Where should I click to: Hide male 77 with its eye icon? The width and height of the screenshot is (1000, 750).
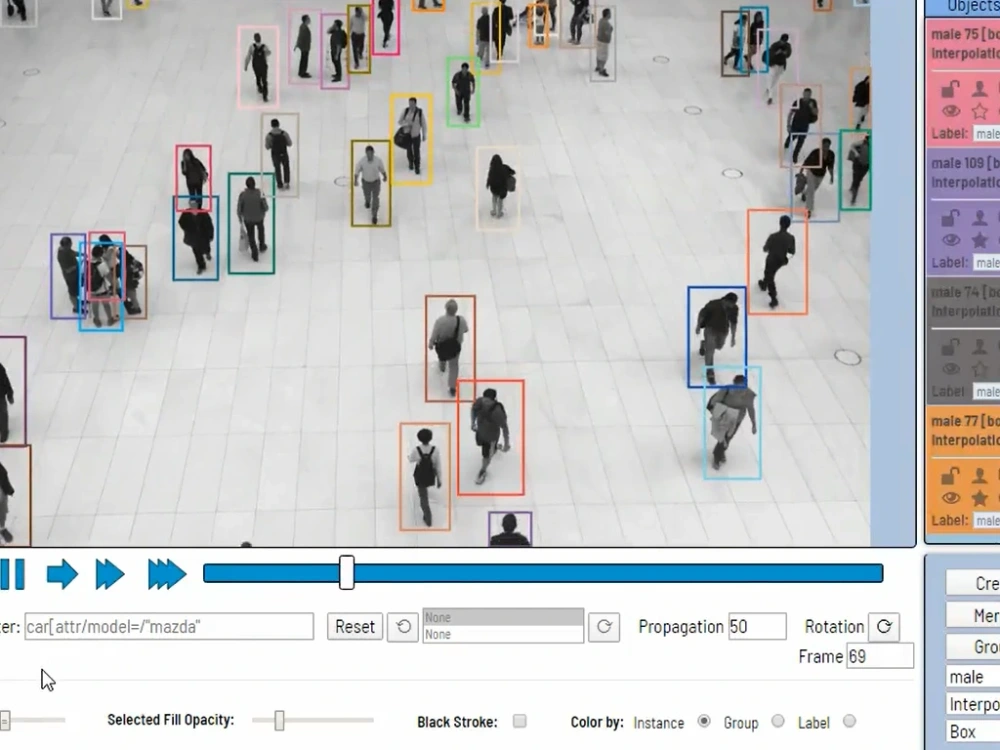click(x=951, y=498)
